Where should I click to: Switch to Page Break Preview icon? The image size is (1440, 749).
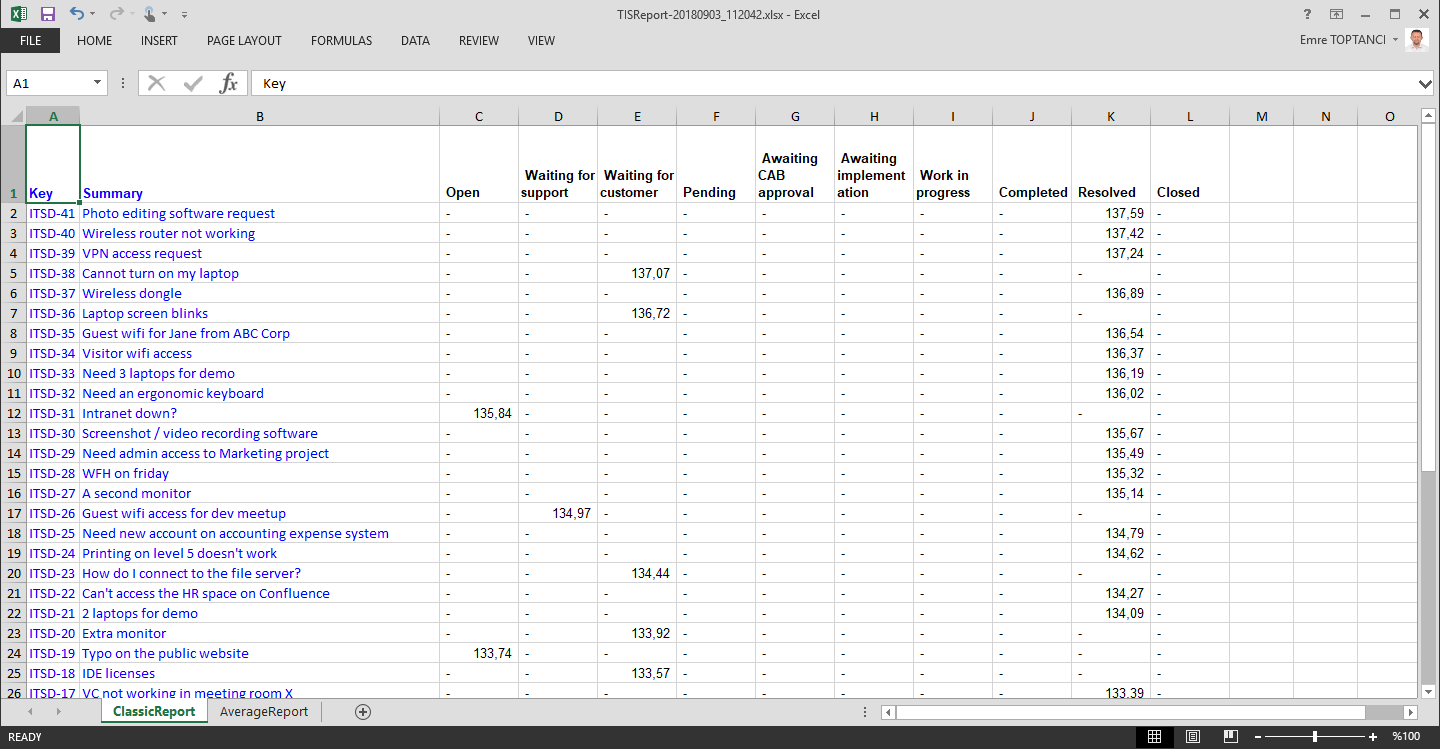tap(1230, 737)
